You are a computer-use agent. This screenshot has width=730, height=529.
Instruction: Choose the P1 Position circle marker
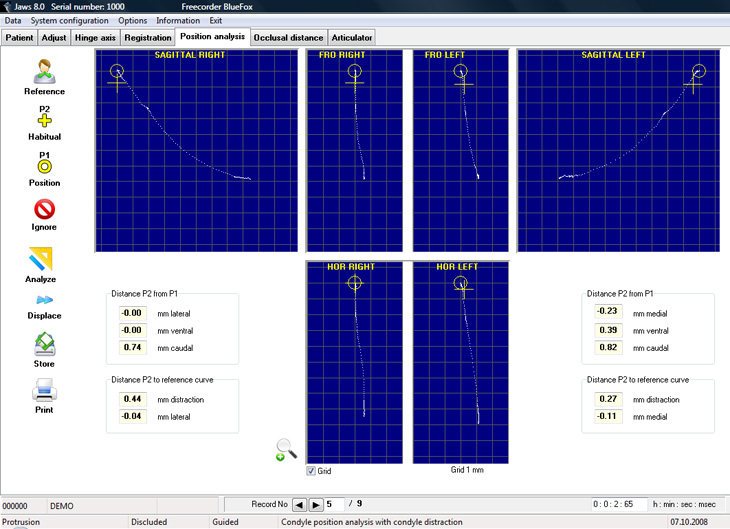coord(44,167)
